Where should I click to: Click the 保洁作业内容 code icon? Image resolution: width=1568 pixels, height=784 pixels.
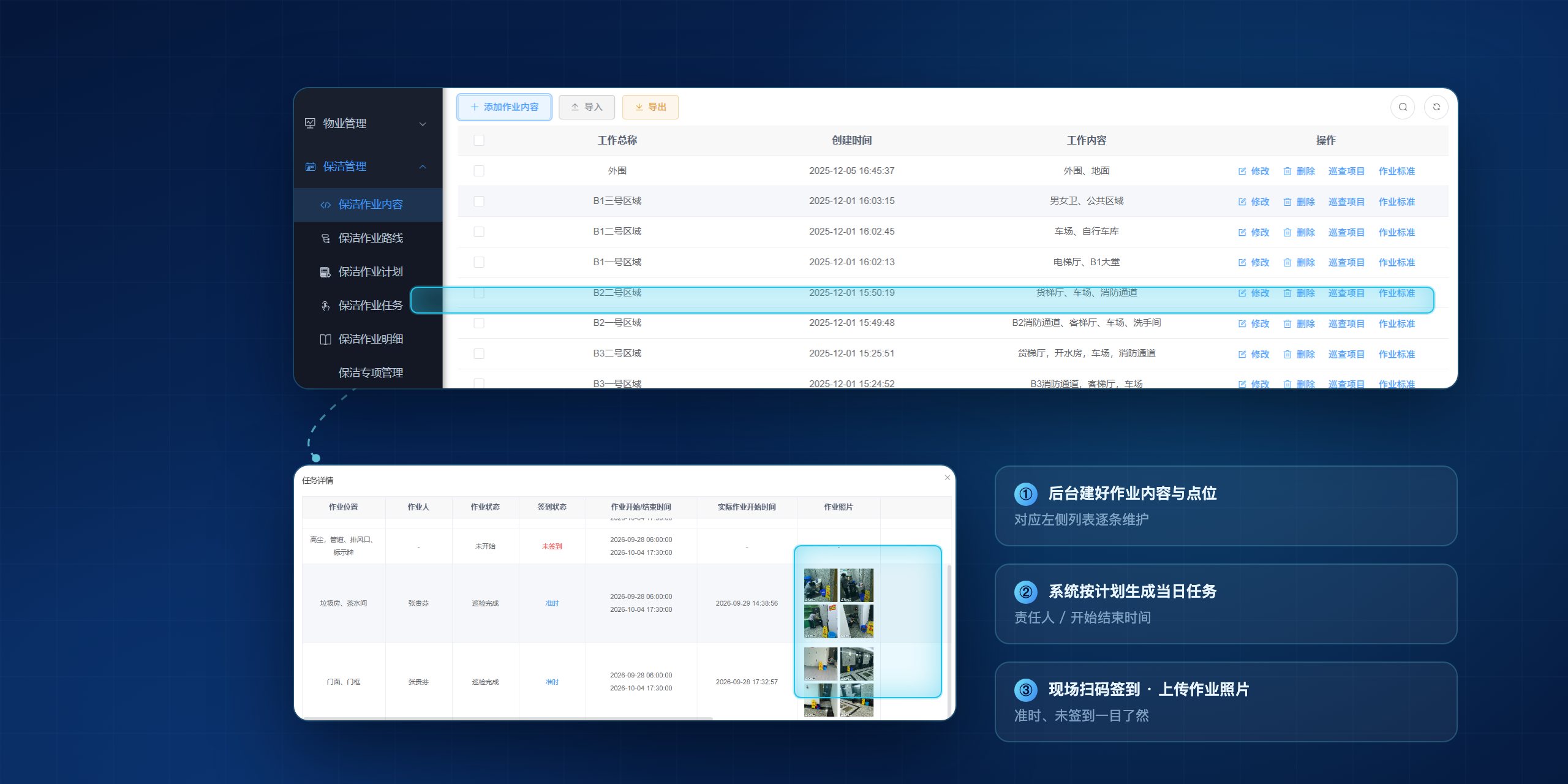point(325,205)
